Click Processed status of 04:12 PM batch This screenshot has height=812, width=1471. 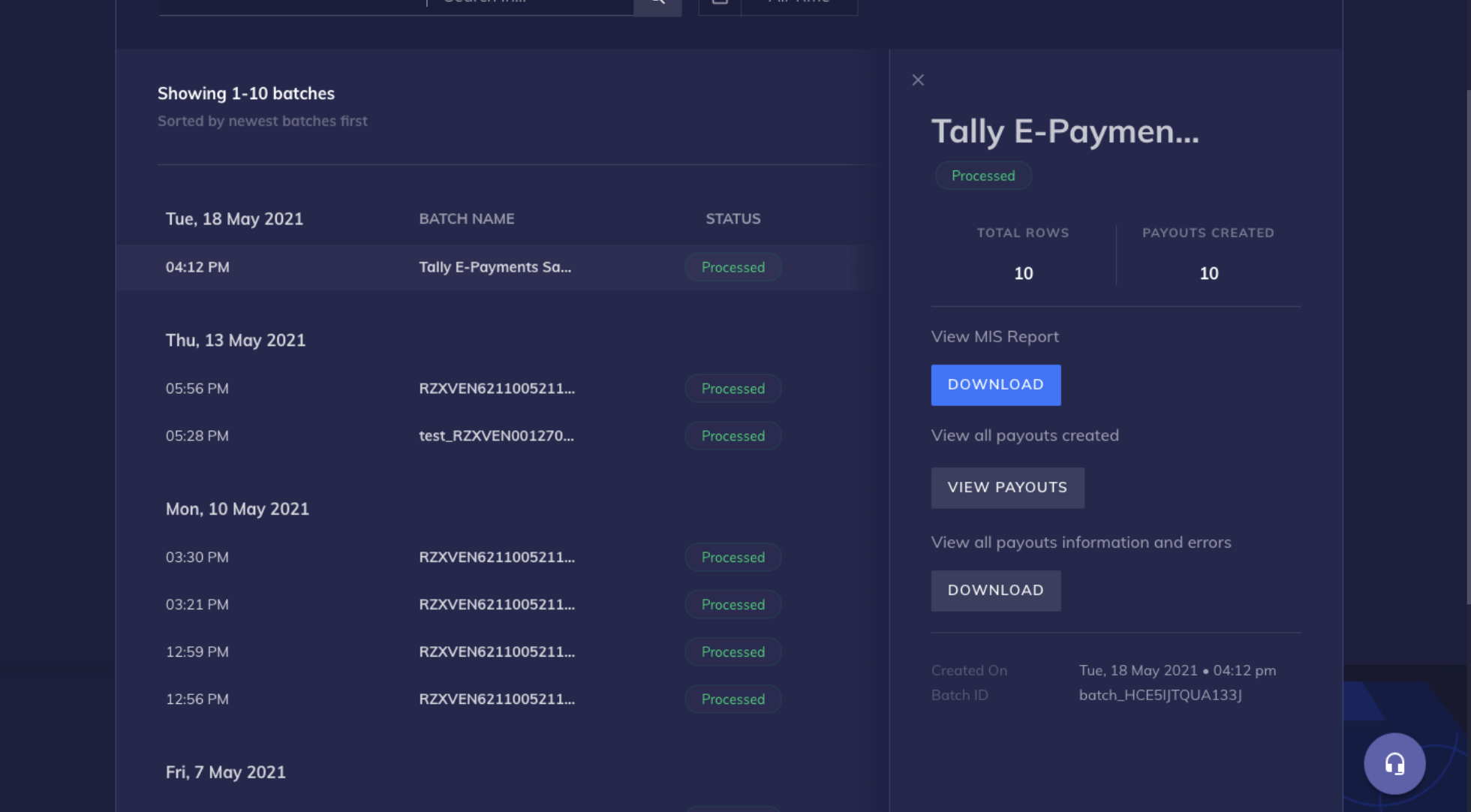click(733, 267)
